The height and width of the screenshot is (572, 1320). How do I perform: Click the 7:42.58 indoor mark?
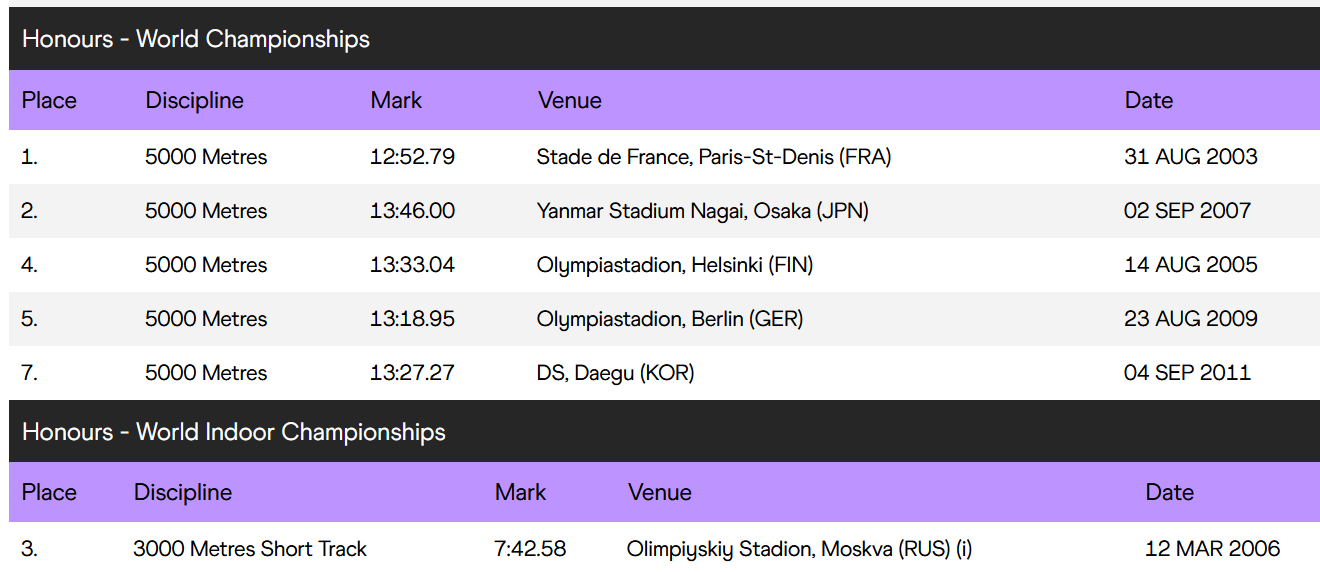[x=530, y=549]
